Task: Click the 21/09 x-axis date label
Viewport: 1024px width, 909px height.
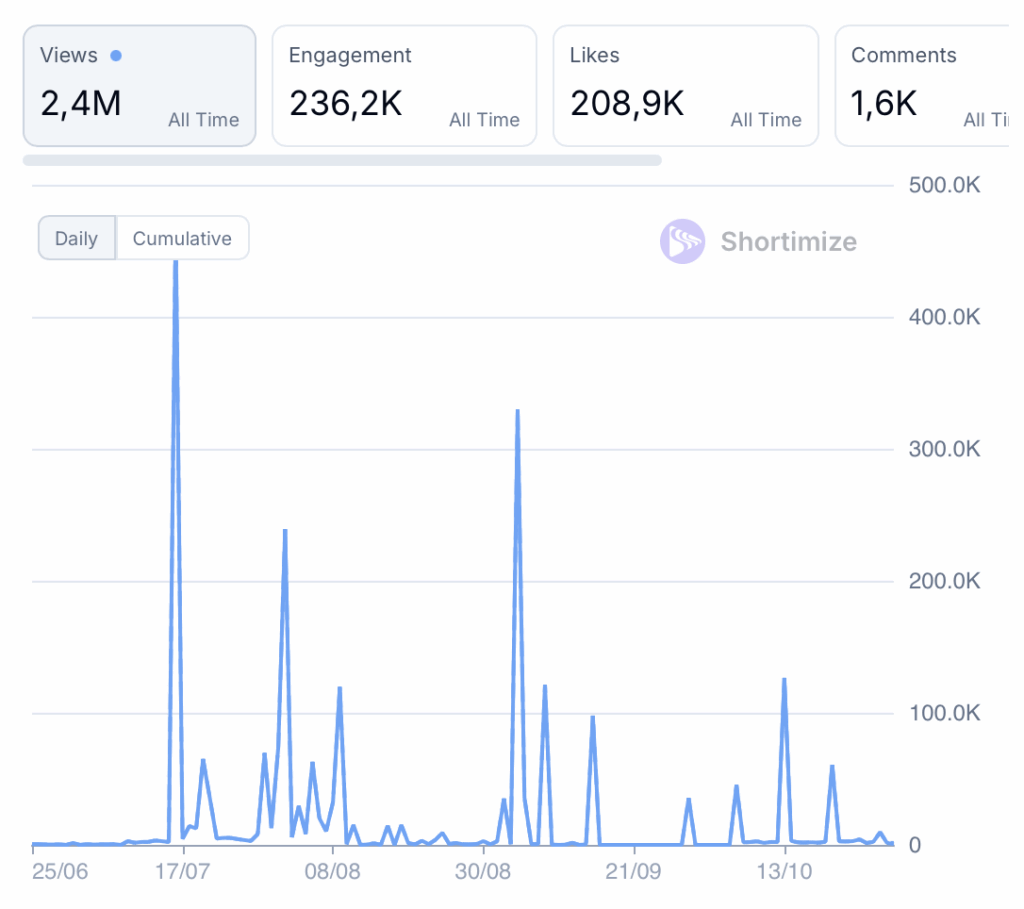Action: [x=634, y=871]
